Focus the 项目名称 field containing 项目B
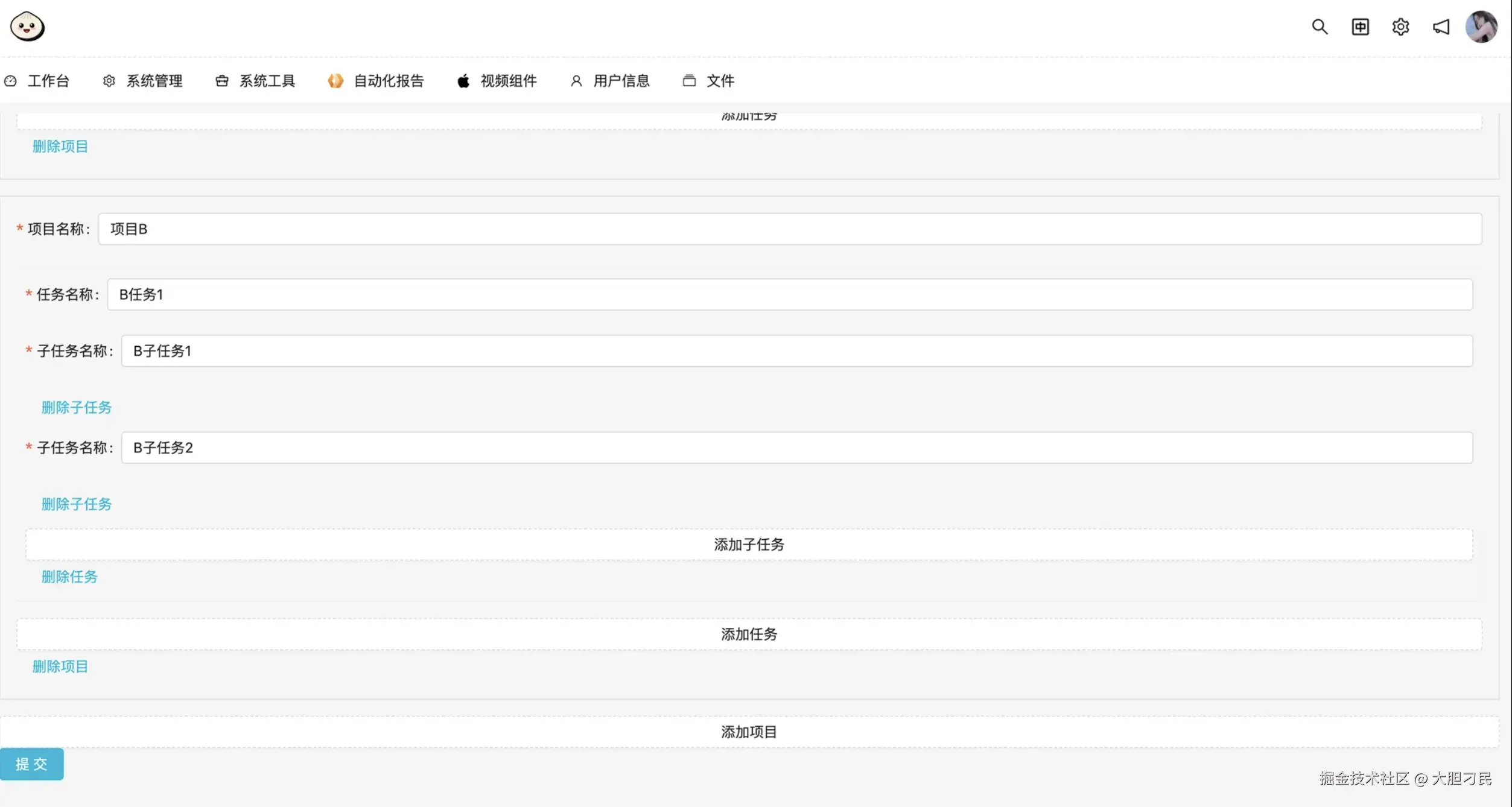 789,229
